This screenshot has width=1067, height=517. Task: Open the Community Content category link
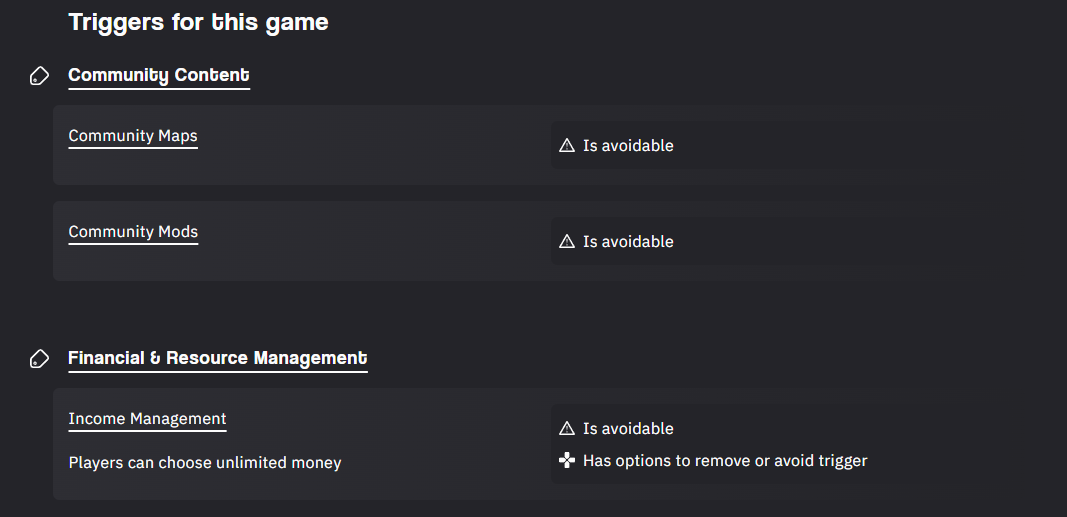tap(159, 76)
